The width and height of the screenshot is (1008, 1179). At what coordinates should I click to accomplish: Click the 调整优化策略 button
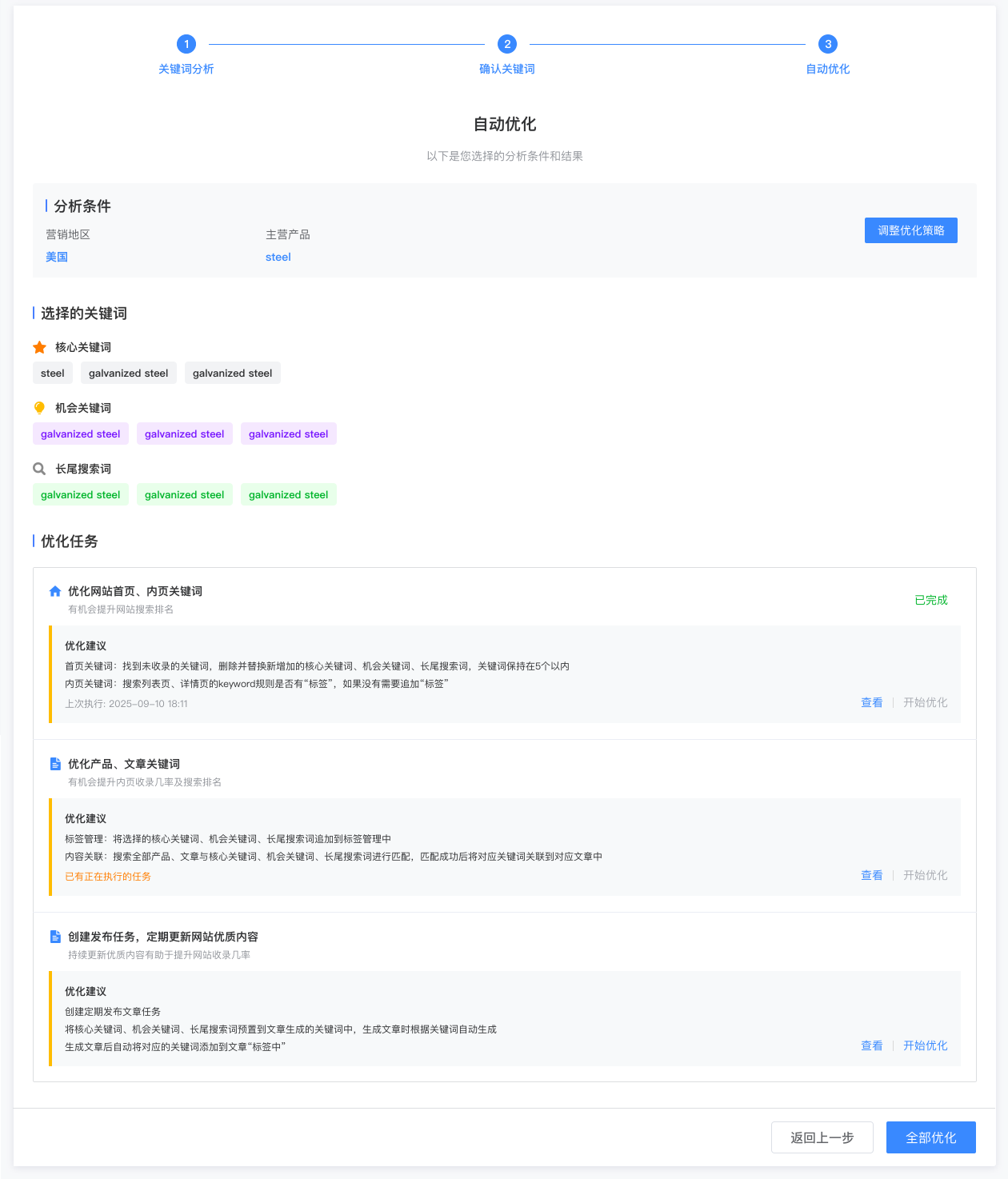pos(910,230)
